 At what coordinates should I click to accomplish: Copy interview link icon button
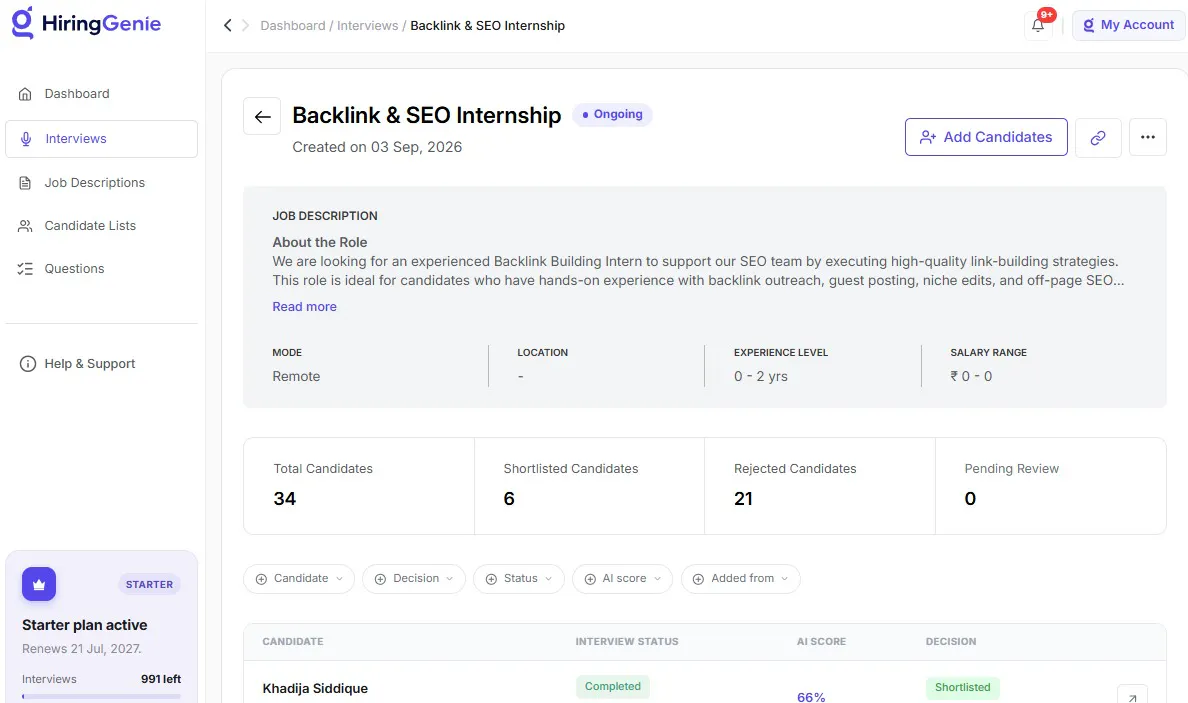click(1098, 137)
